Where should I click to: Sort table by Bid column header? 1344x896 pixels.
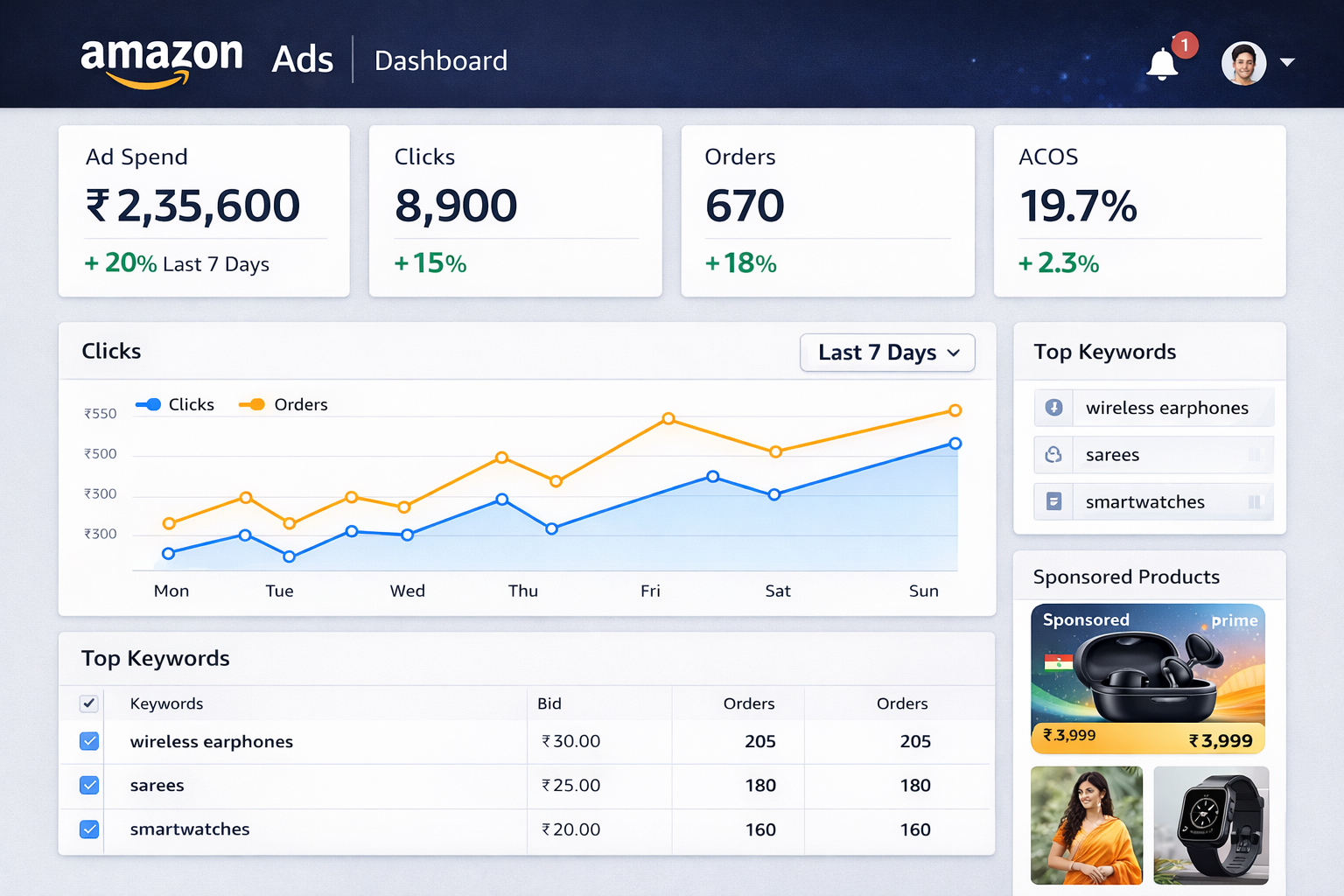[x=549, y=703]
